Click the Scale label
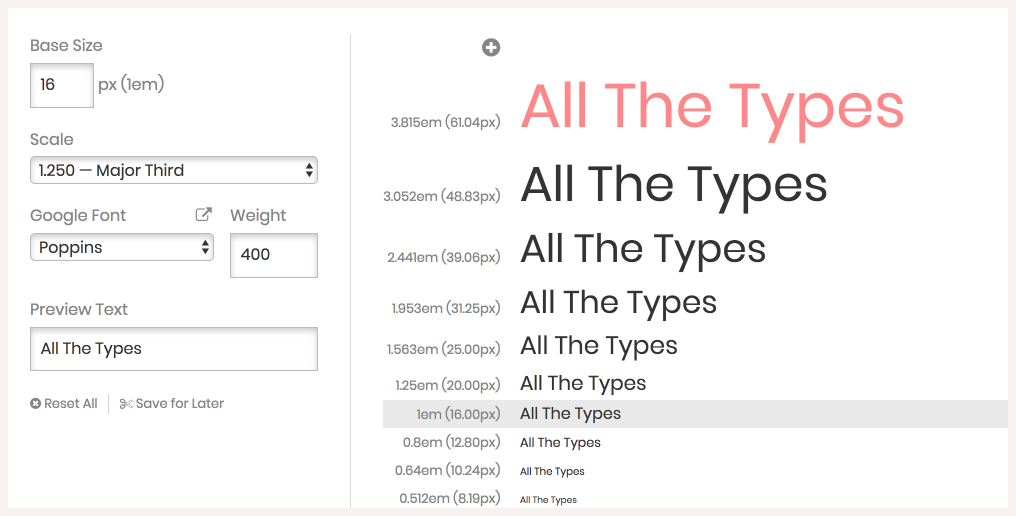The height and width of the screenshot is (516, 1016). (52, 139)
